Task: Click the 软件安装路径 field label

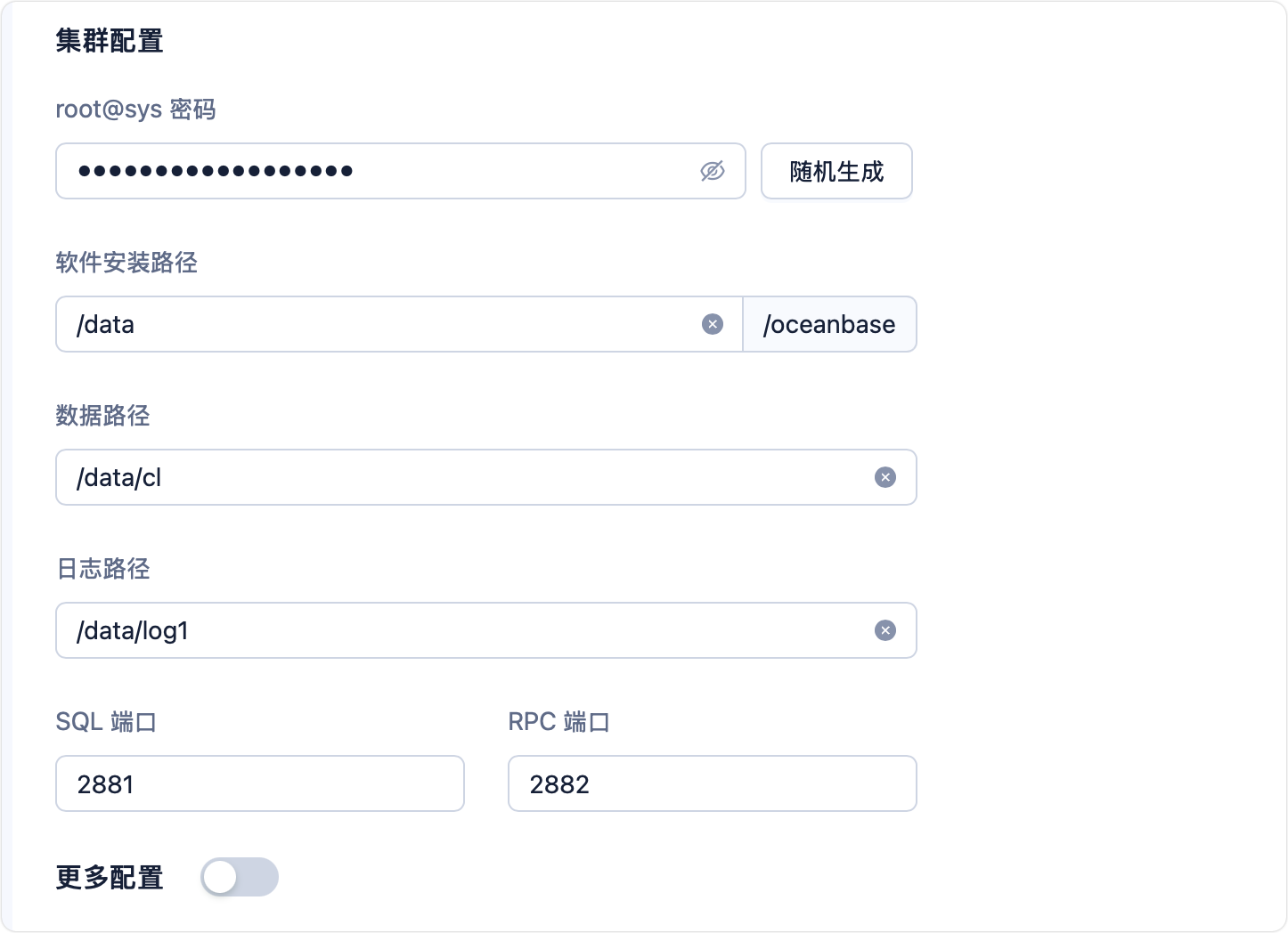Action: (126, 264)
